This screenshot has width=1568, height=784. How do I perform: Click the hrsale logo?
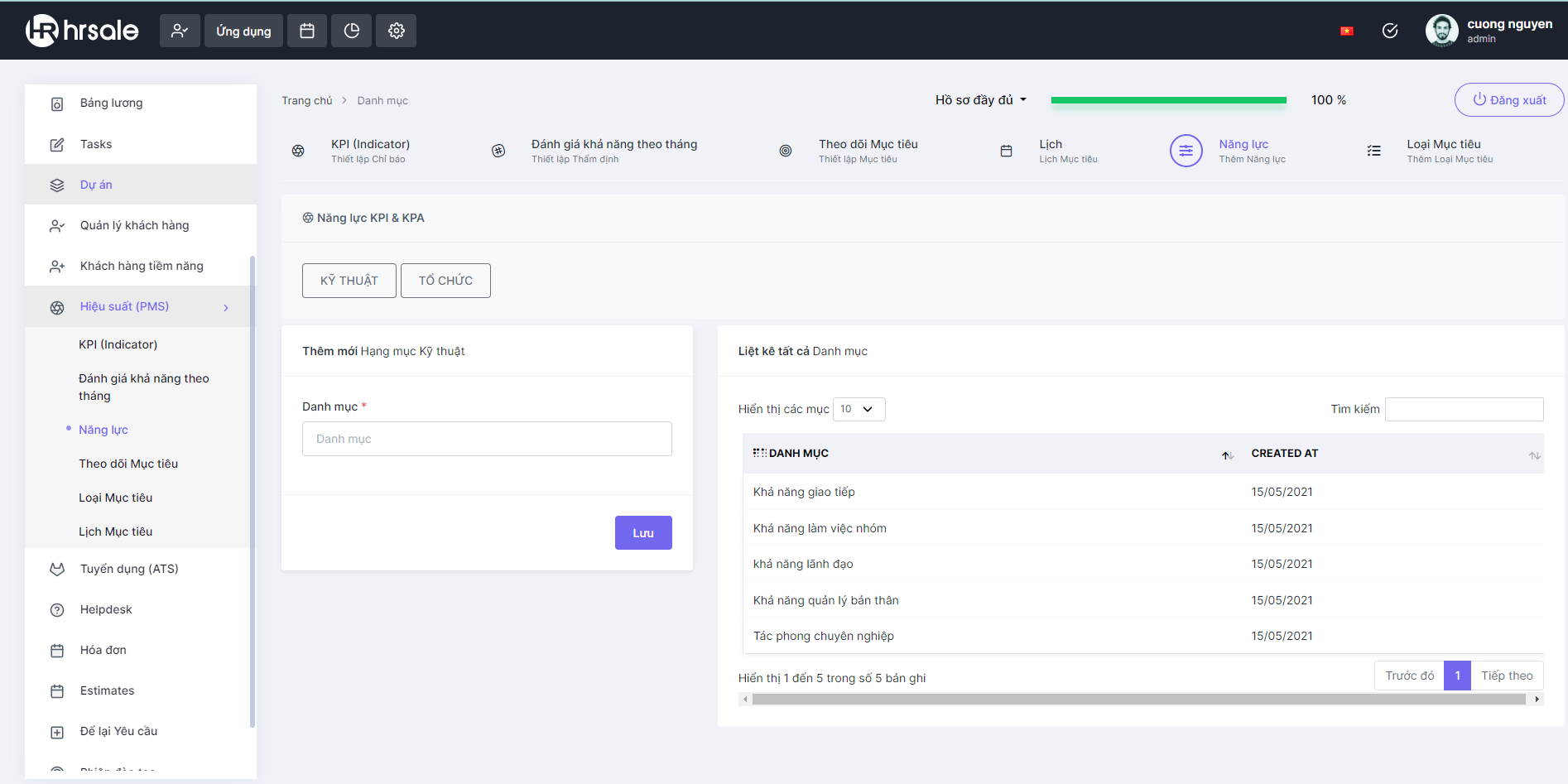(x=82, y=31)
